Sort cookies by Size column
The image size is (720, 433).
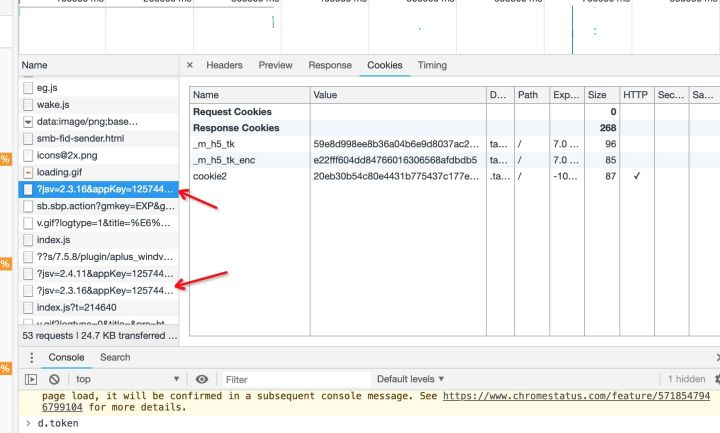tap(602, 95)
